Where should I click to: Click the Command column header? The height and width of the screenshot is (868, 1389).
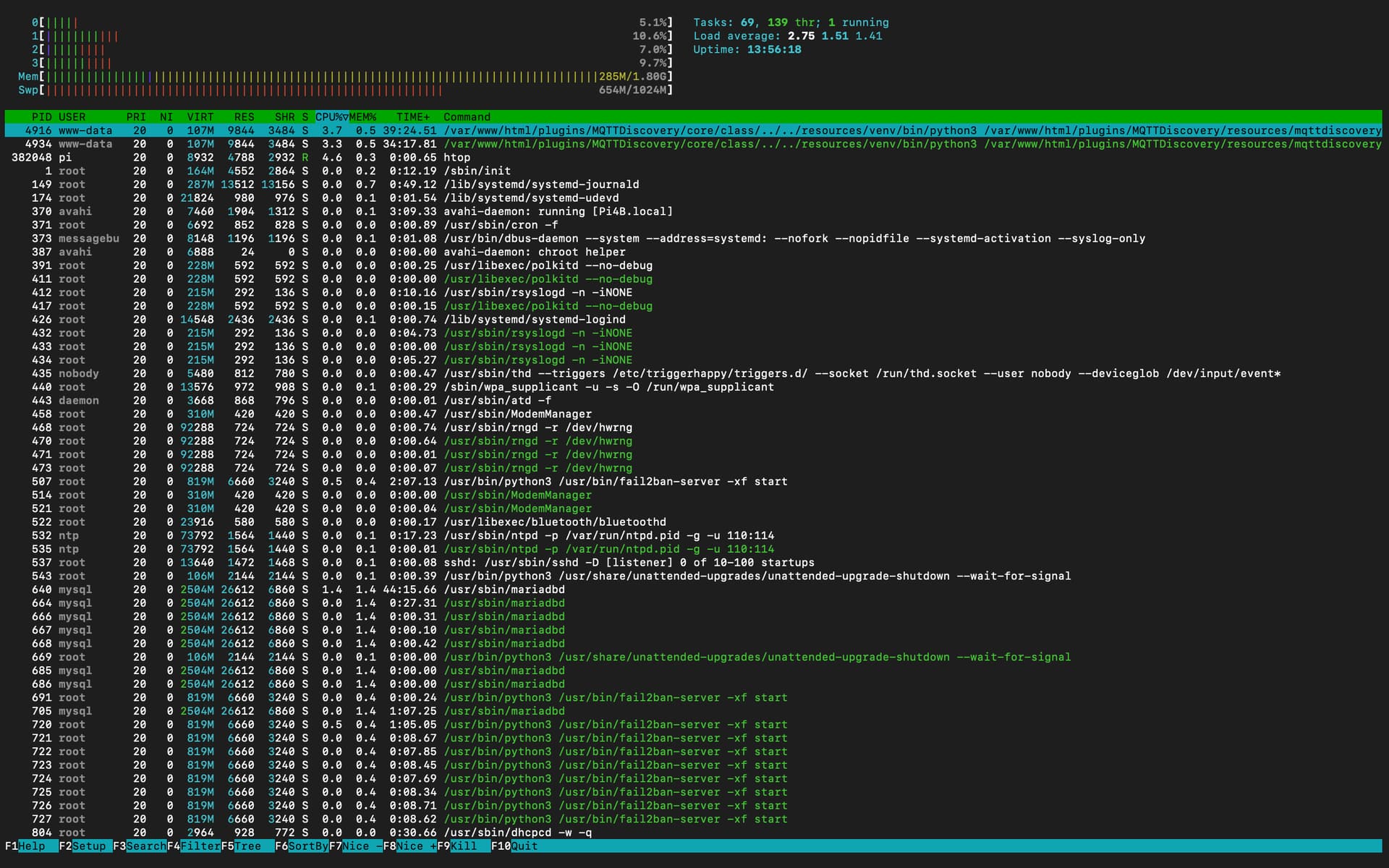tap(467, 116)
